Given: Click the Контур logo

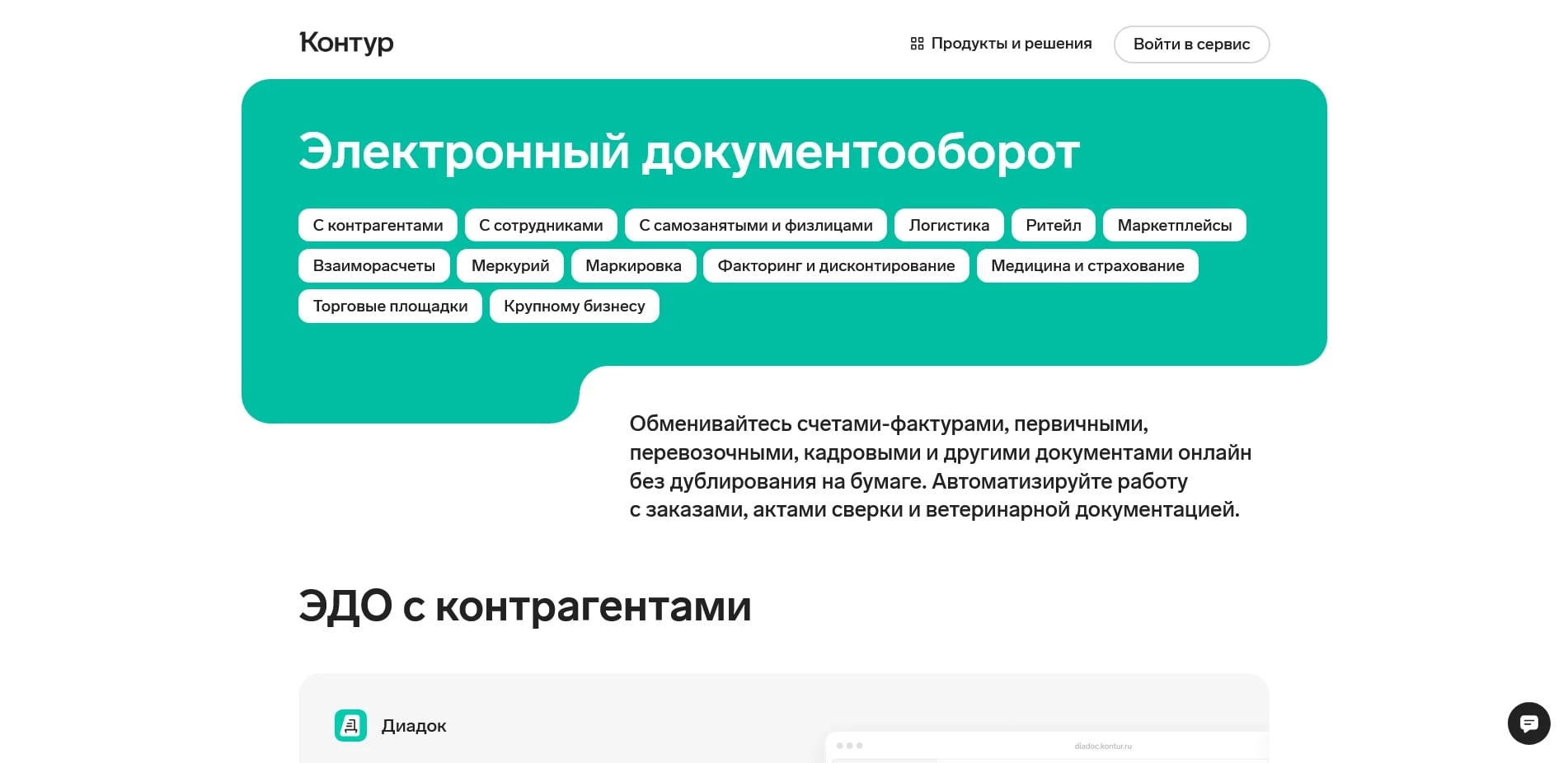Looking at the screenshot, I should click(345, 42).
